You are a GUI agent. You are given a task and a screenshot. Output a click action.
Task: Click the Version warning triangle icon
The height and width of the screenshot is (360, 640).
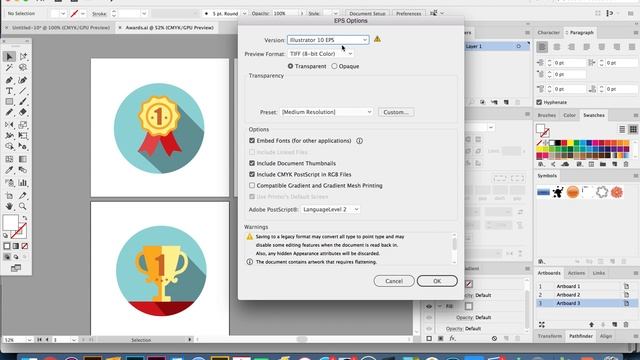(377, 39)
